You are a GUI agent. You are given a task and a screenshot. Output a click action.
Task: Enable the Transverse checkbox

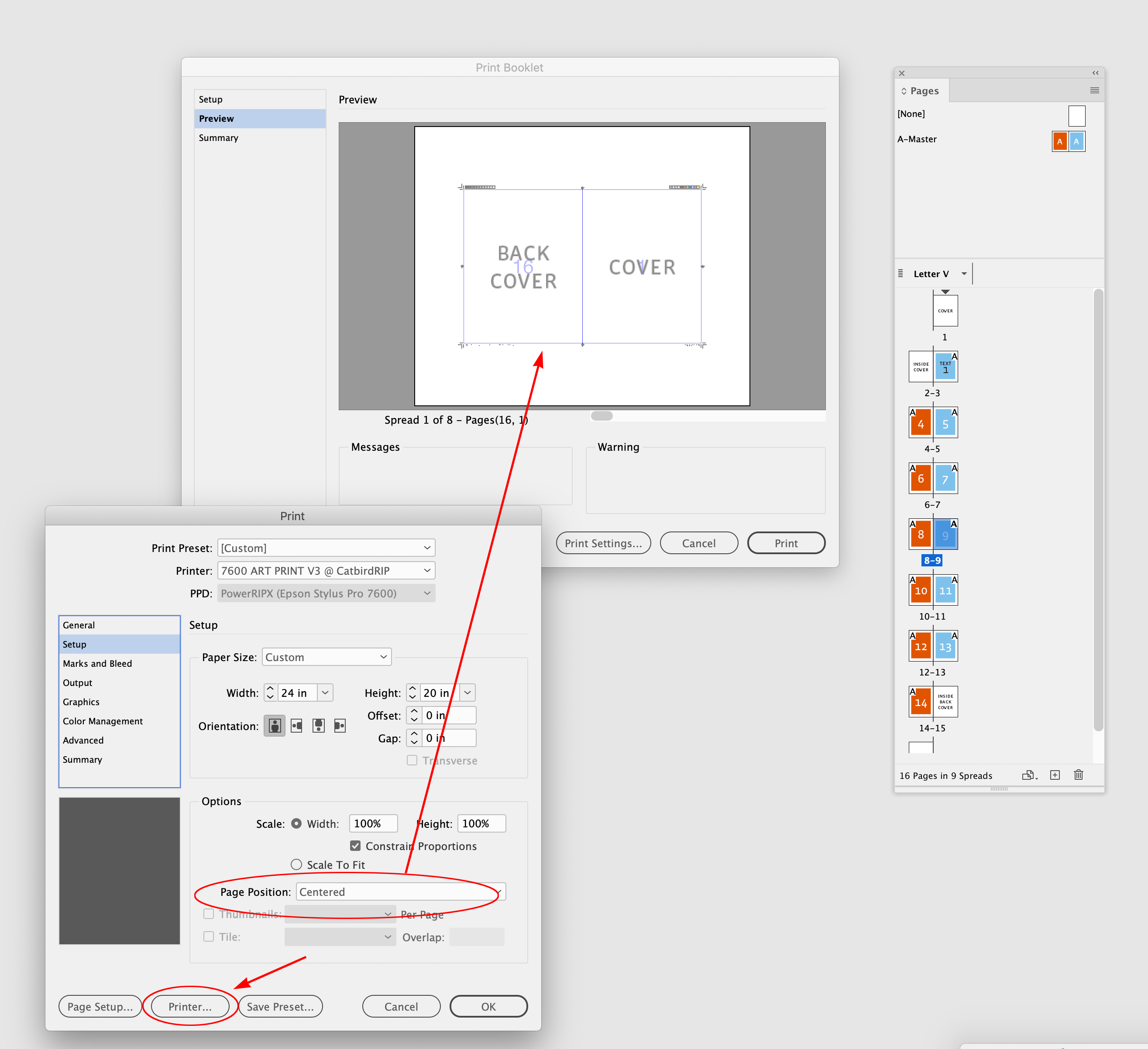coord(412,761)
